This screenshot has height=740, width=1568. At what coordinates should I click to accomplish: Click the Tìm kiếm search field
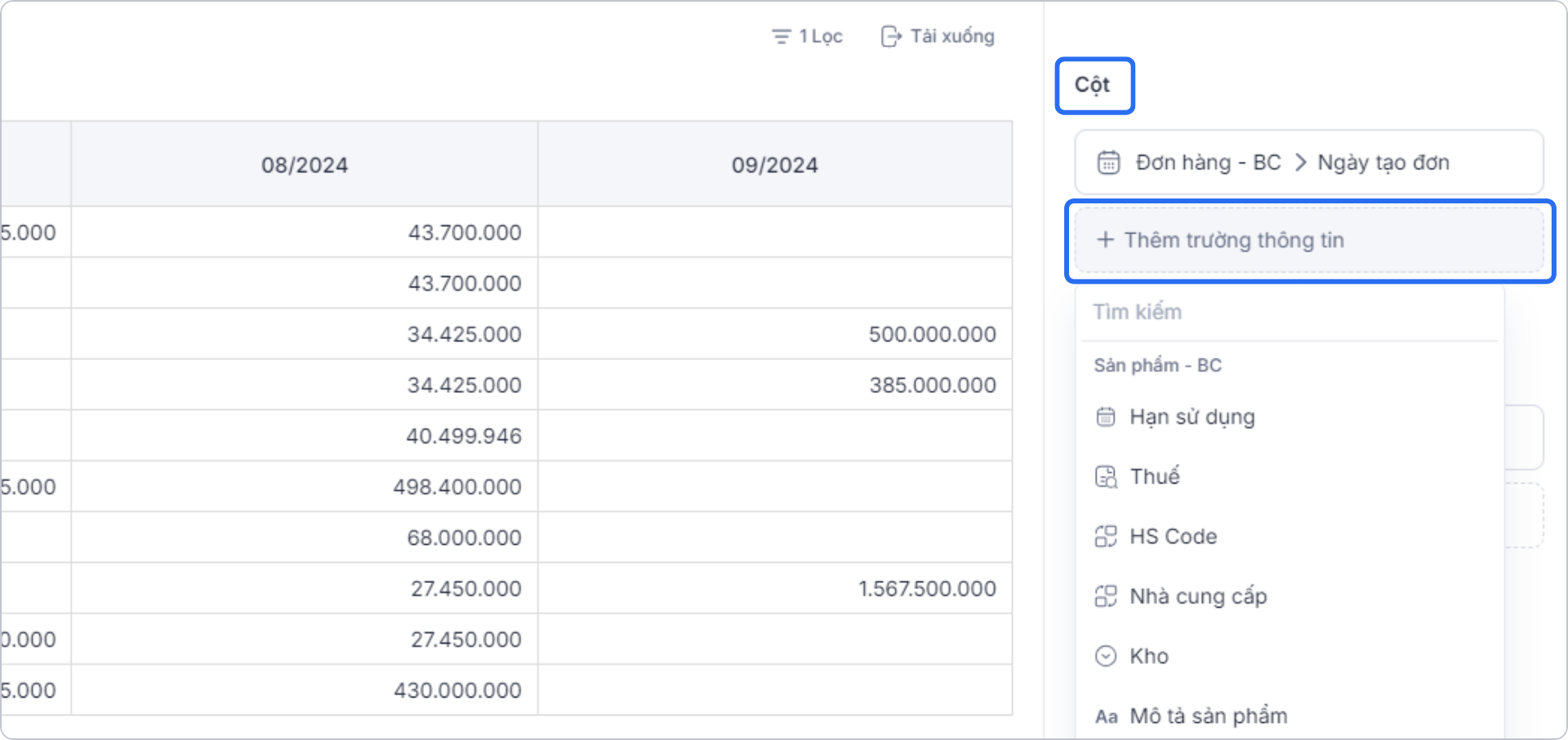click(x=1290, y=312)
